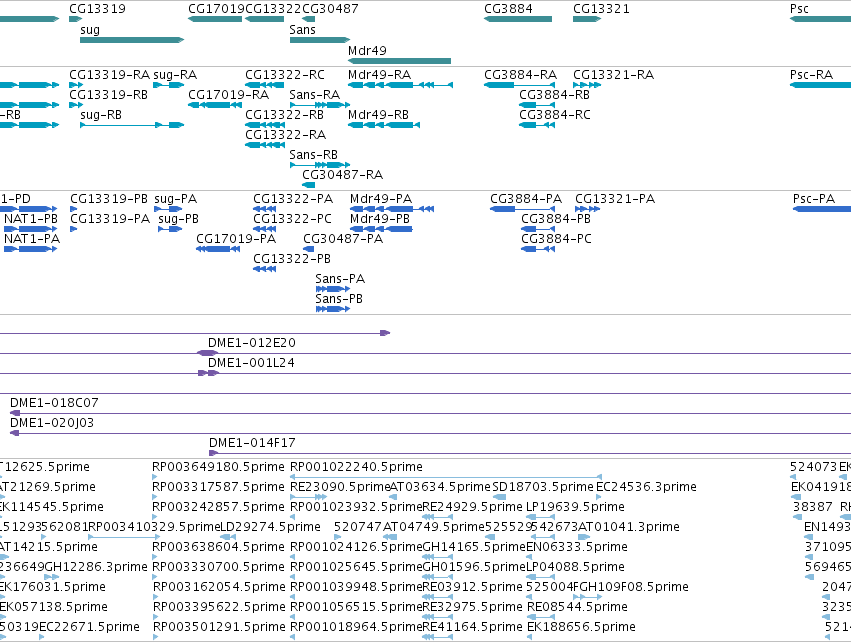Screen dimensions: 851x642
Task: Click the CG3884-RB transcript label
Action: pyautogui.click(x=554, y=95)
